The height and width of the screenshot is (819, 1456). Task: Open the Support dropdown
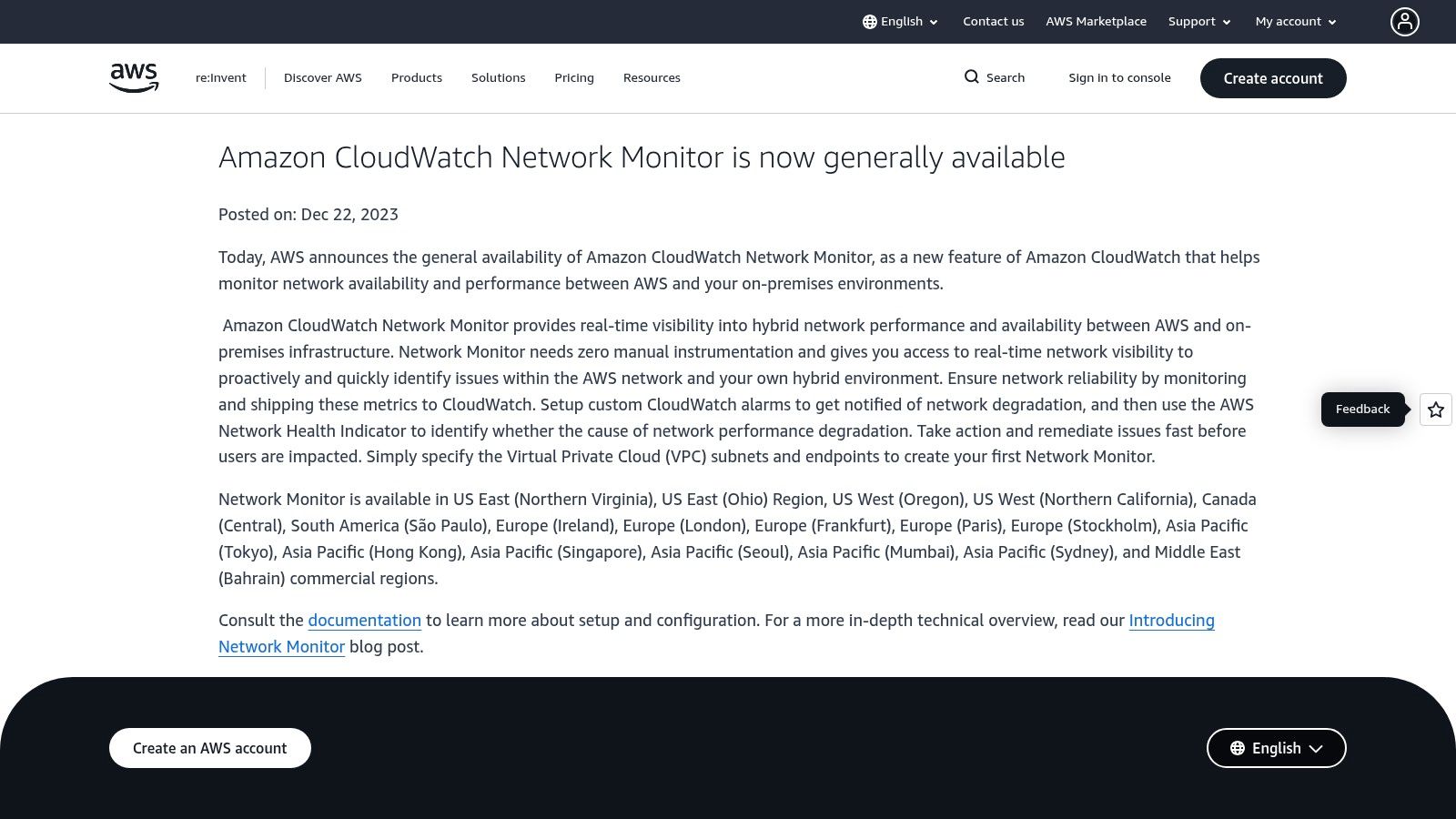[1198, 21]
